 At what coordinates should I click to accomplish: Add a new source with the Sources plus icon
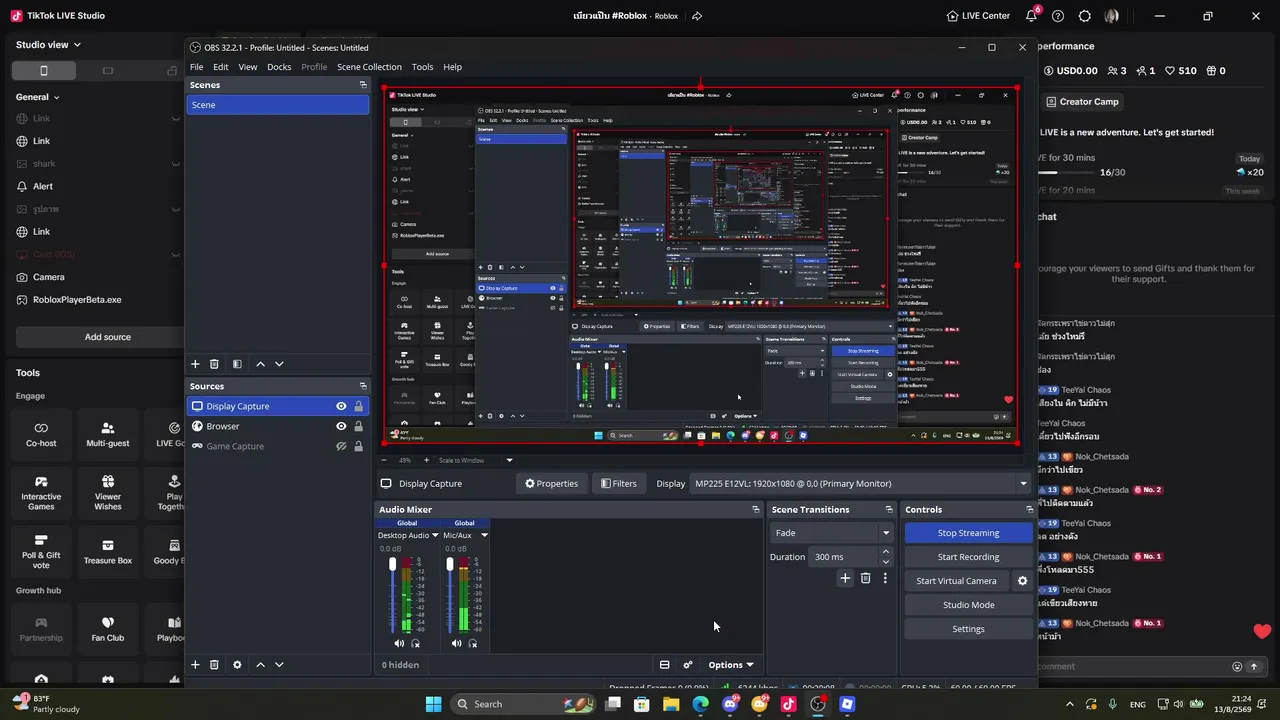coord(195,664)
